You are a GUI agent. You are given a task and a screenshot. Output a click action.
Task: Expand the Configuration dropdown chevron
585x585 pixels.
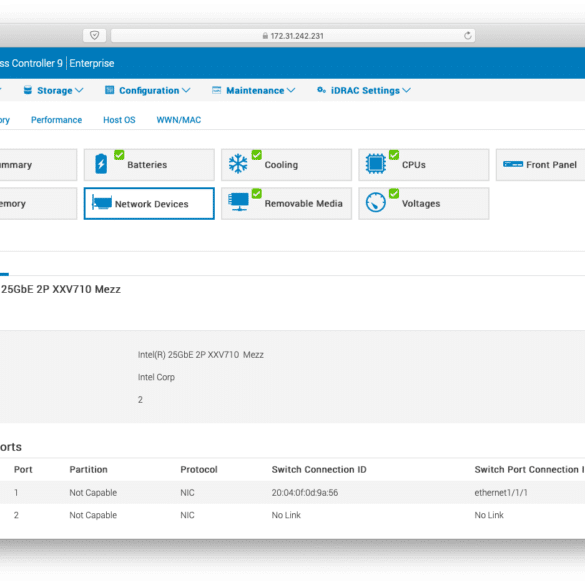coord(186,90)
